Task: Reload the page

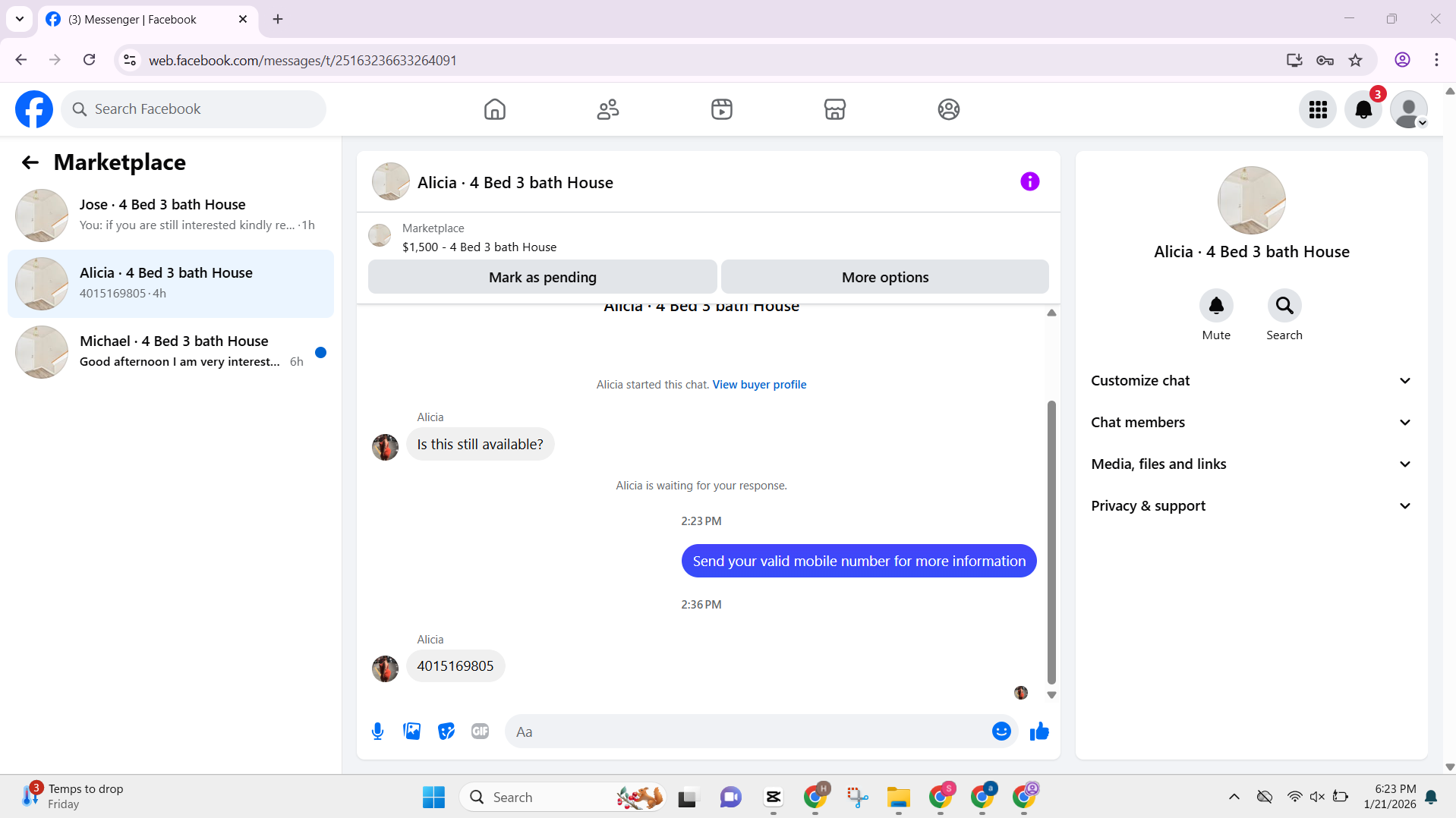Action: click(x=90, y=60)
